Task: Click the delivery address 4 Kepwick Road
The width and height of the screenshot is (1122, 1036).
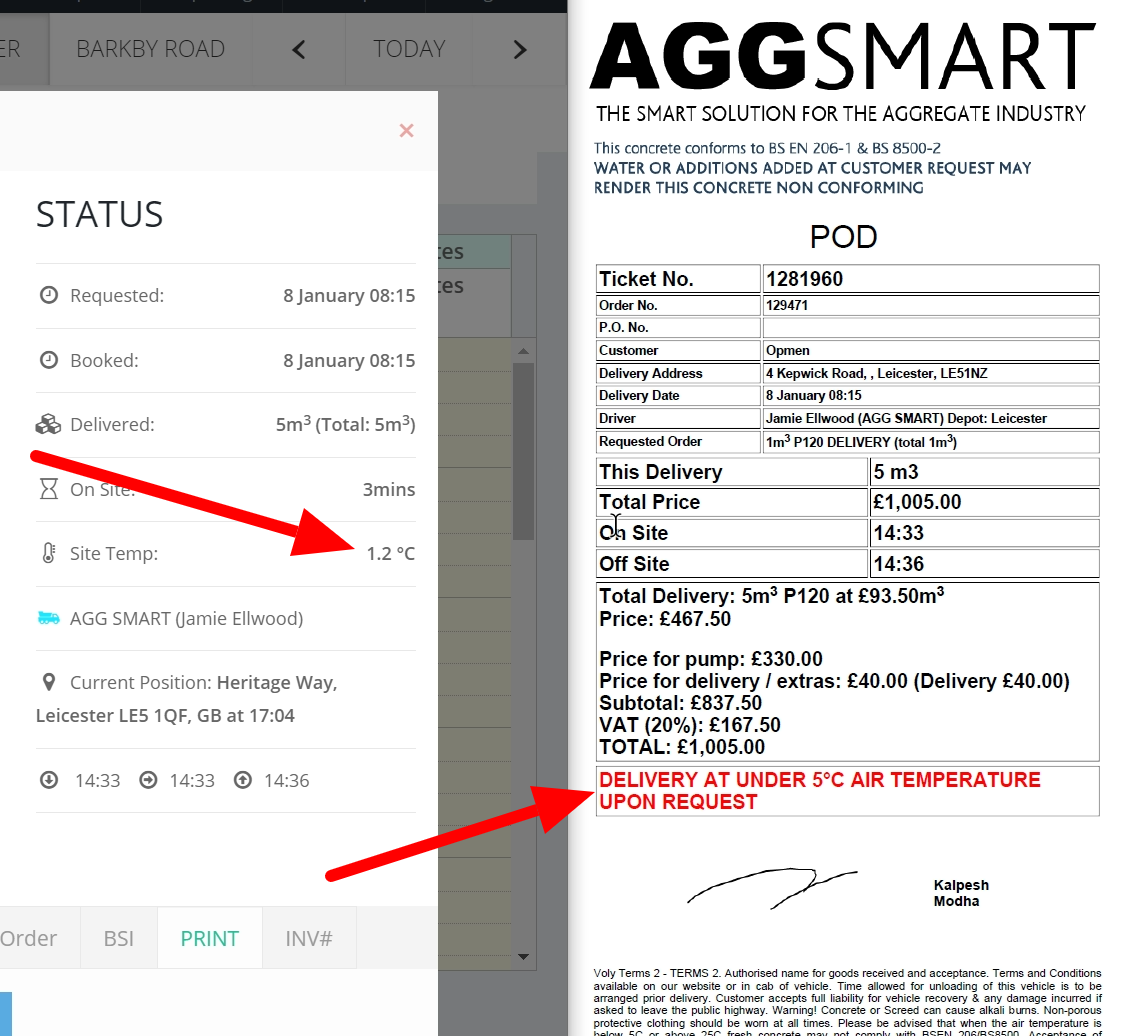Action: [x=877, y=373]
